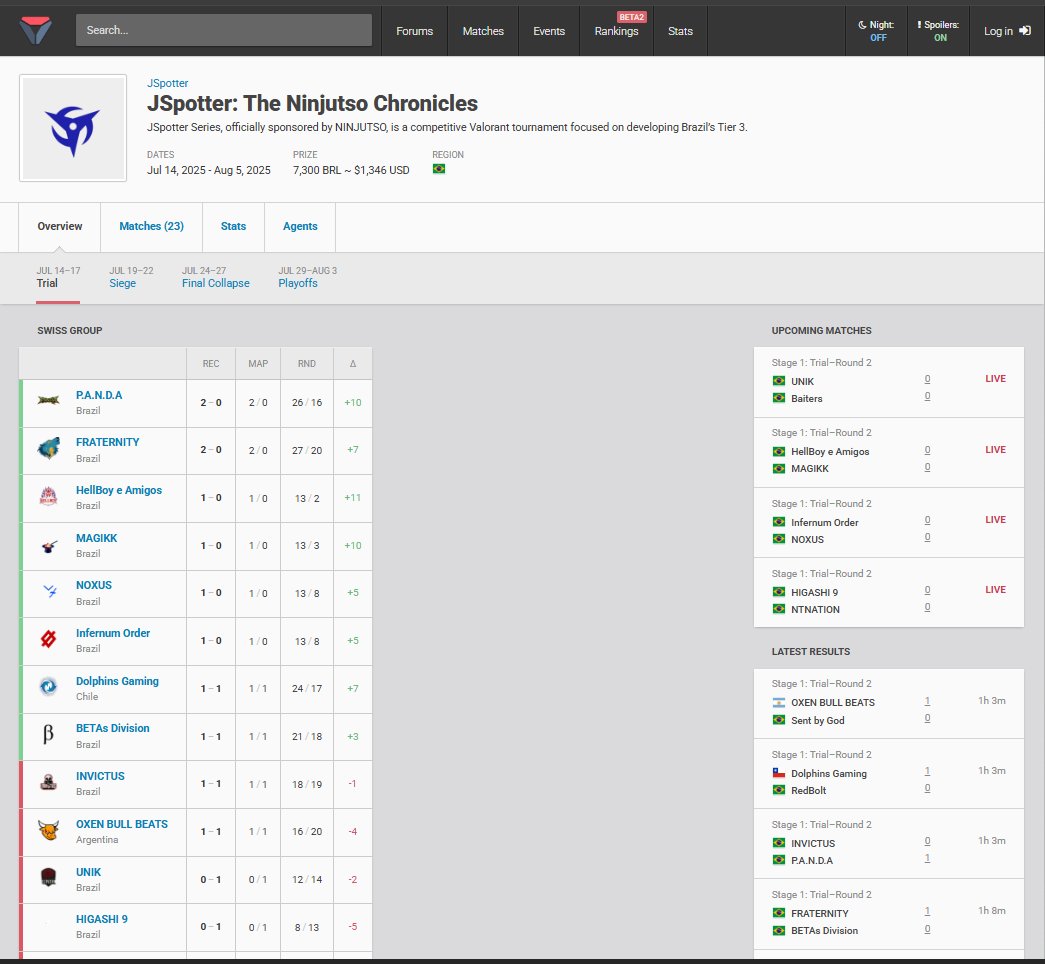1045x964 pixels.
Task: Click the Brazil region flag icon
Action: click(439, 169)
